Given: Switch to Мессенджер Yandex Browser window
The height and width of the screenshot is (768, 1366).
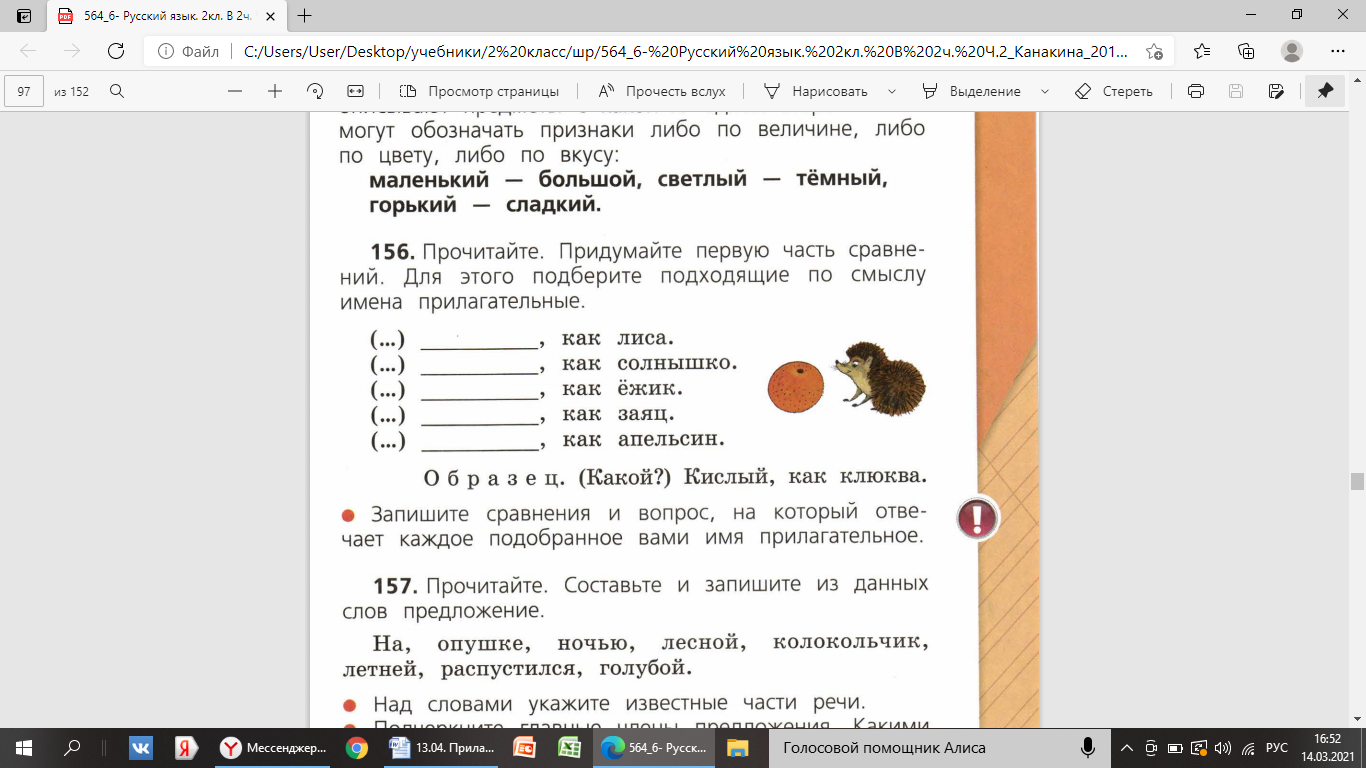Looking at the screenshot, I should point(274,747).
